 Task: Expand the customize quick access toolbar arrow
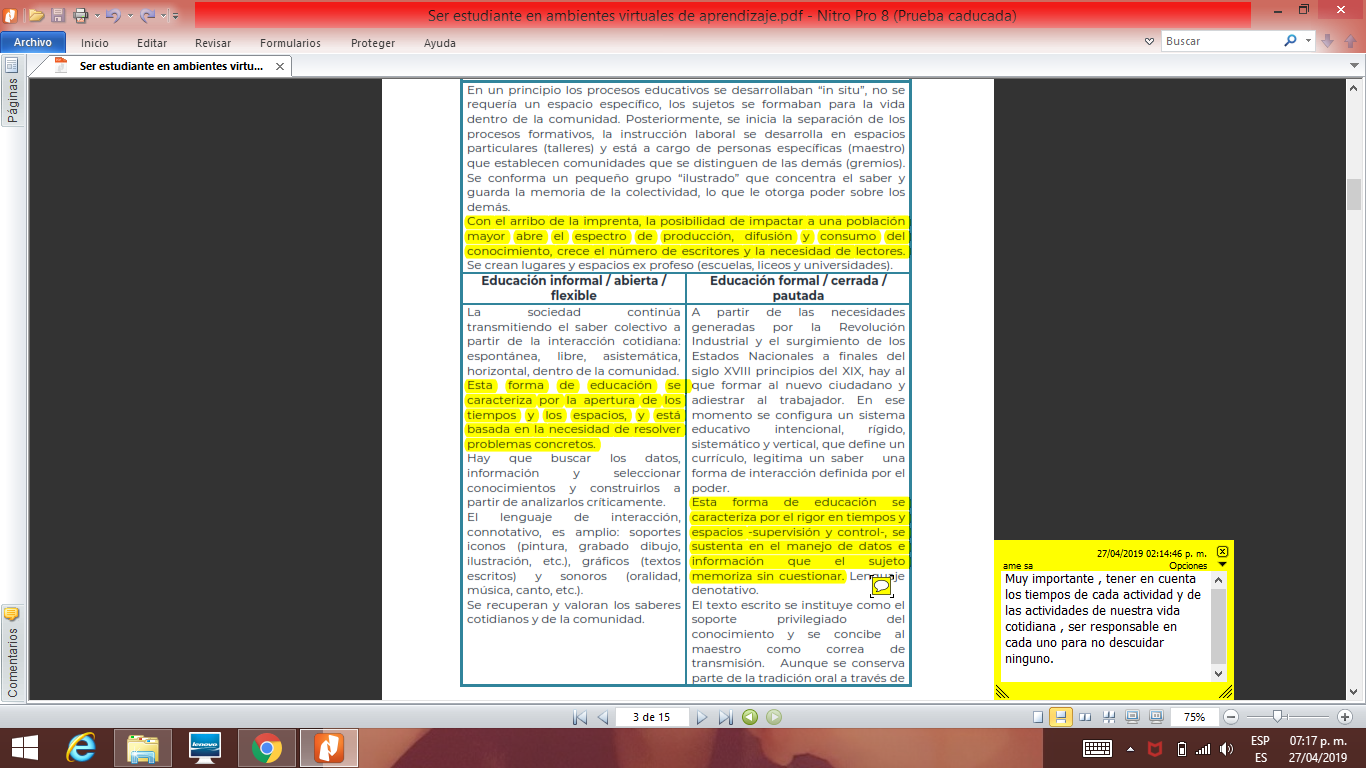tap(175, 16)
